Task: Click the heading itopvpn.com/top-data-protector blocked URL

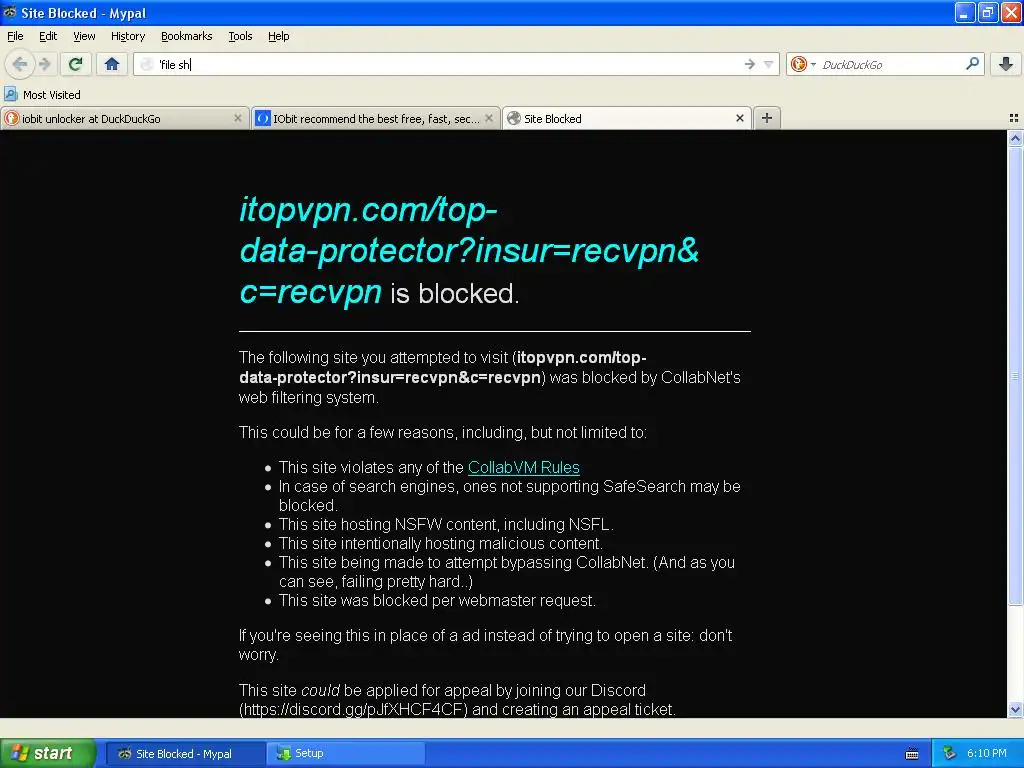Action: point(469,251)
